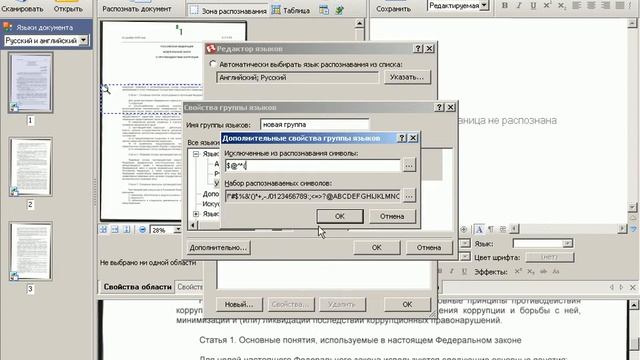Click the fit-width icon below image pane
The image size is (640, 360).
[115, 230]
